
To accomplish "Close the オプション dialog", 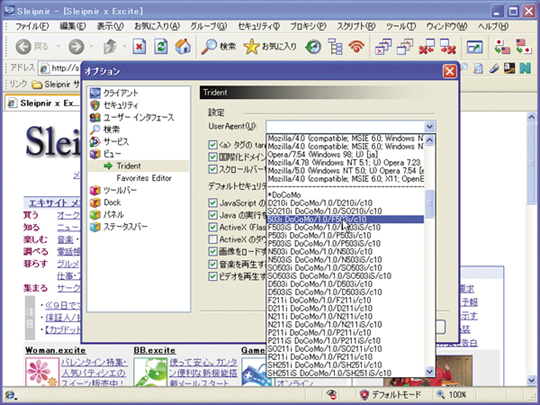I will point(449,71).
